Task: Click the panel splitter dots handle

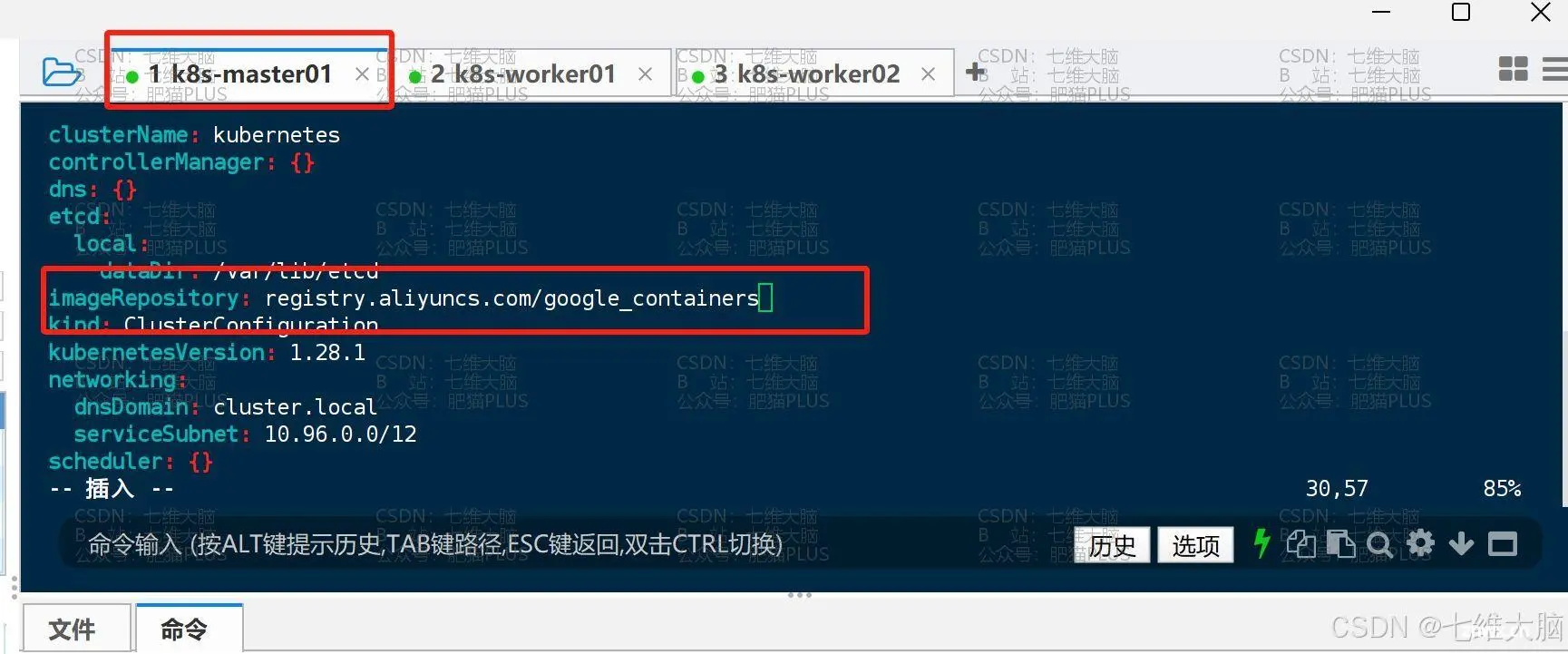Action: pyautogui.click(x=799, y=595)
